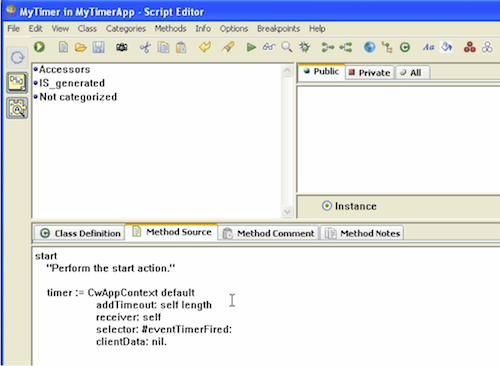Open the Class menu

click(87, 29)
